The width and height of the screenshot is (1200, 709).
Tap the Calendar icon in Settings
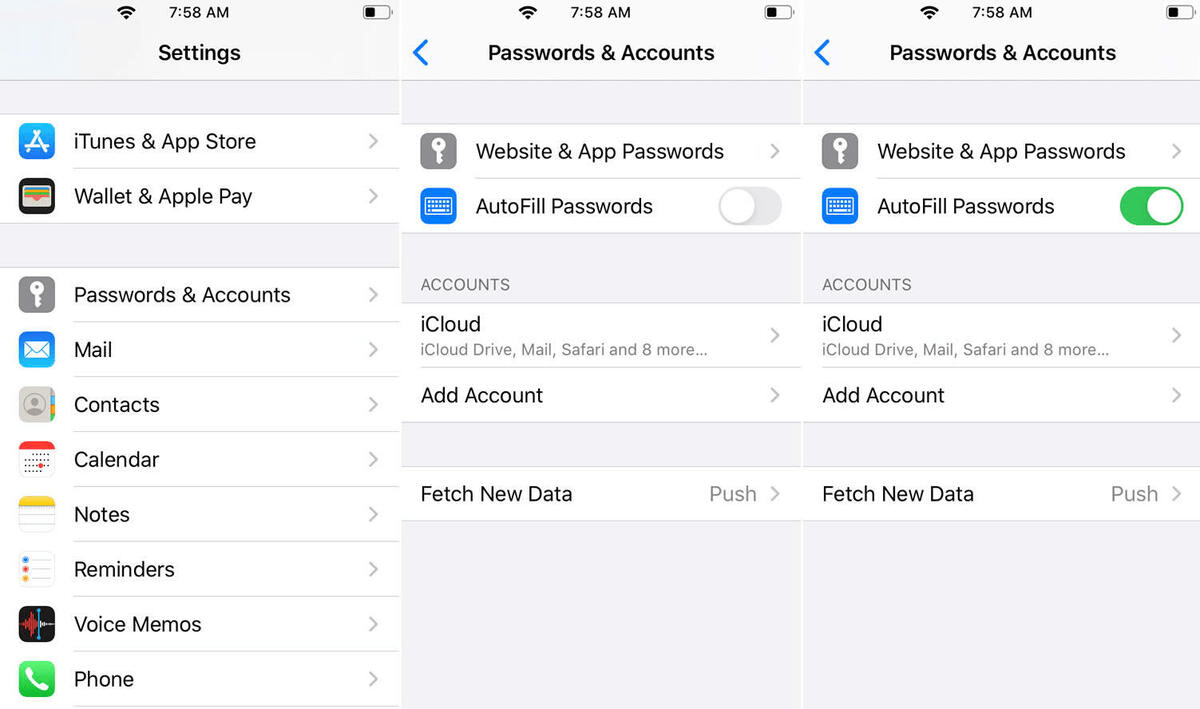click(37, 459)
